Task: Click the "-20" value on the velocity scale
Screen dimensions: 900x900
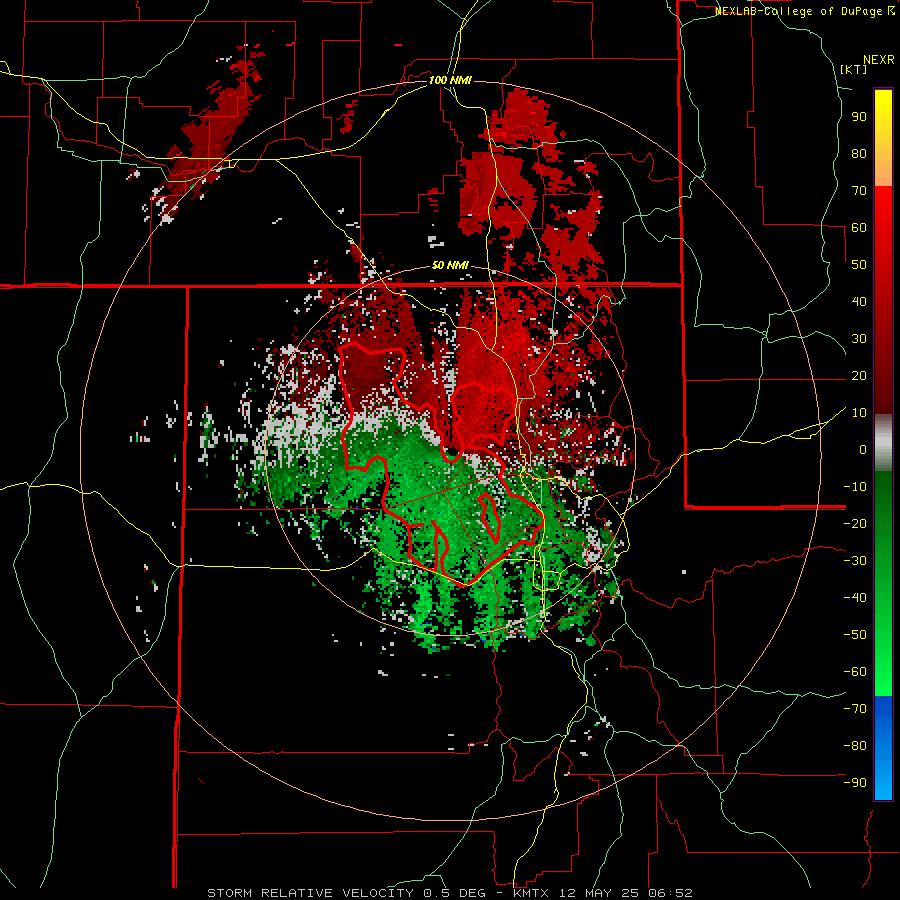Action: tap(855, 524)
